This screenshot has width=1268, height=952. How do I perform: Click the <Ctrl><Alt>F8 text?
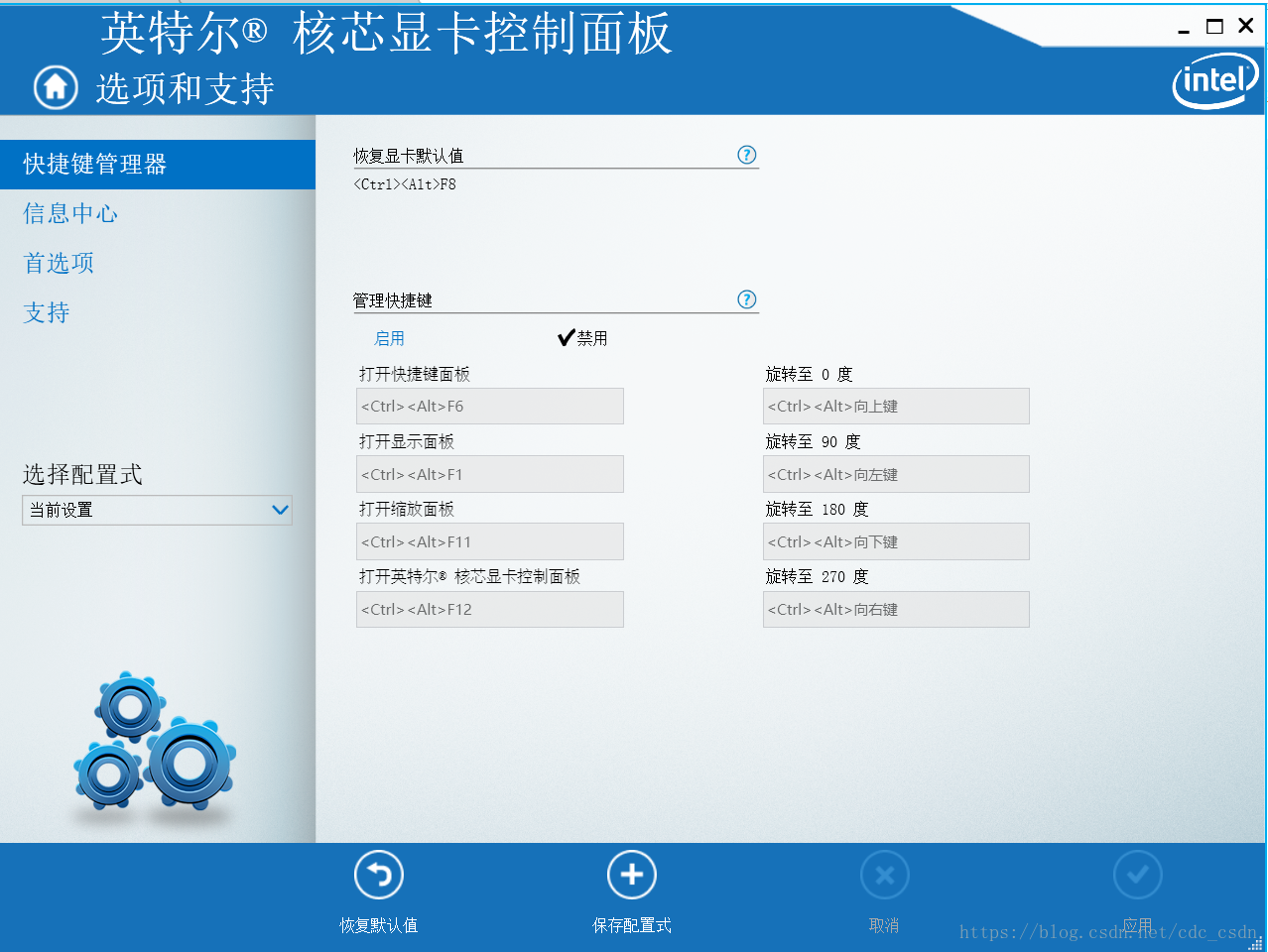405,184
